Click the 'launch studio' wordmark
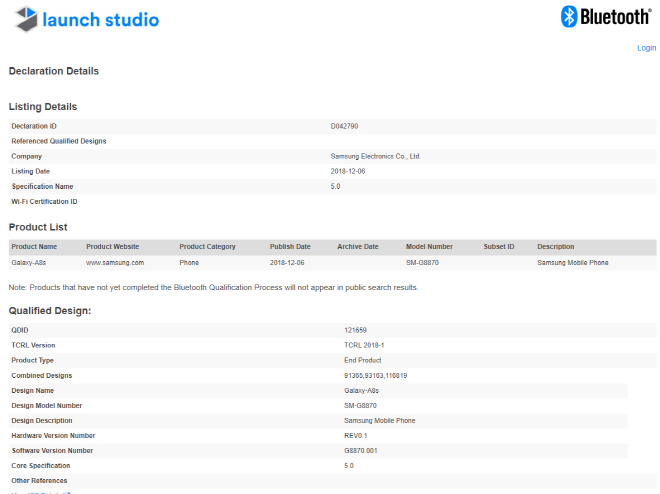The height and width of the screenshot is (494, 660). (101, 20)
